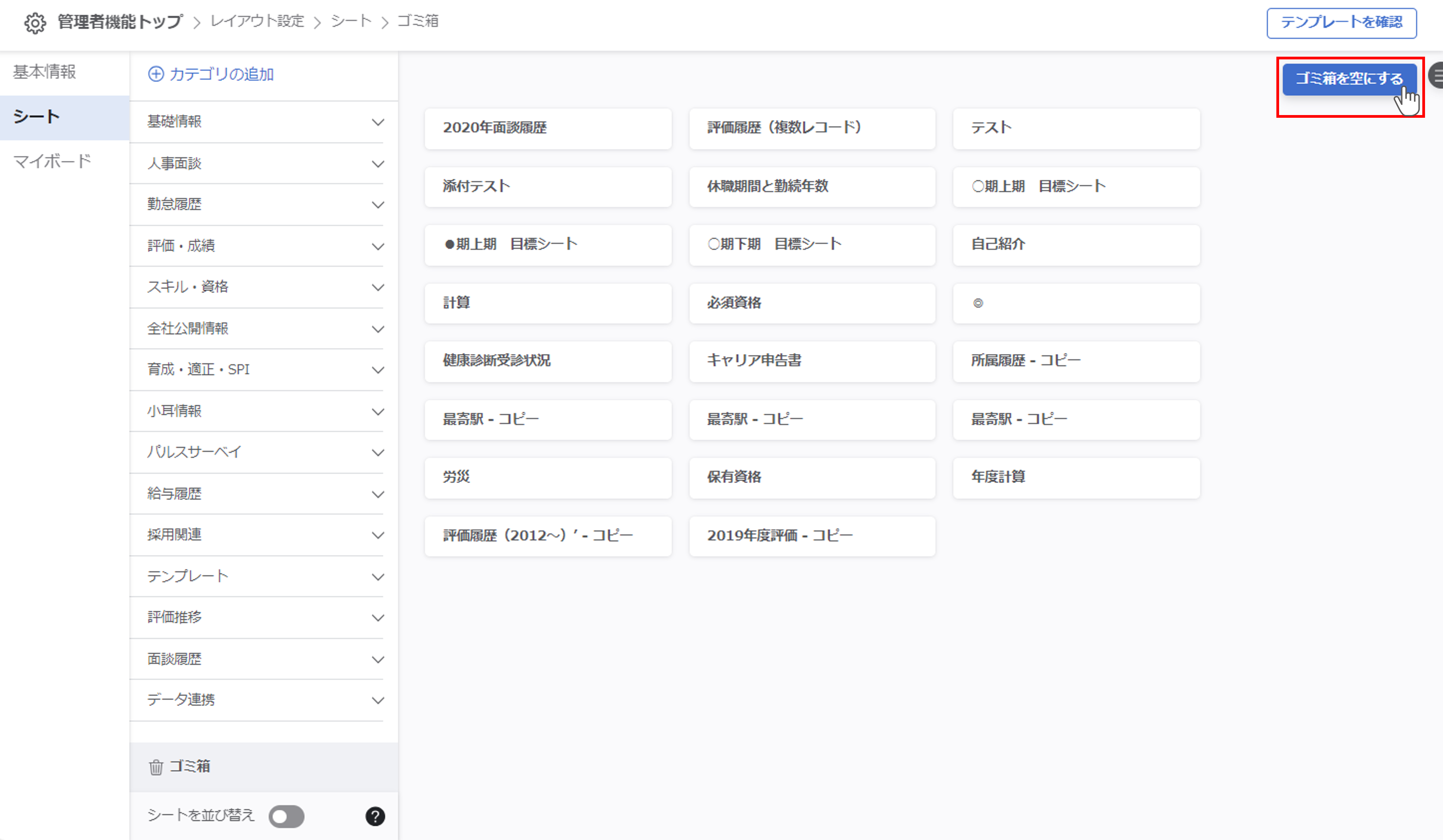Viewport: 1443px width, 840px height.
Task: Click the plus icon for カテゴリの追加
Action: (156, 74)
